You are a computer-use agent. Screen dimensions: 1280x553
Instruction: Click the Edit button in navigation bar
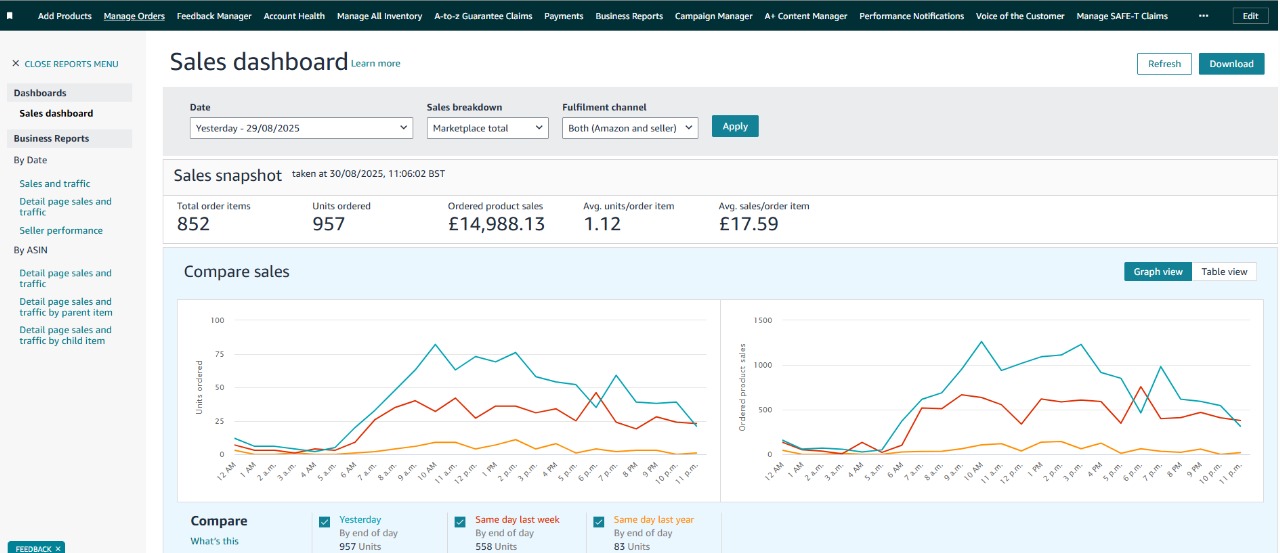point(1250,16)
